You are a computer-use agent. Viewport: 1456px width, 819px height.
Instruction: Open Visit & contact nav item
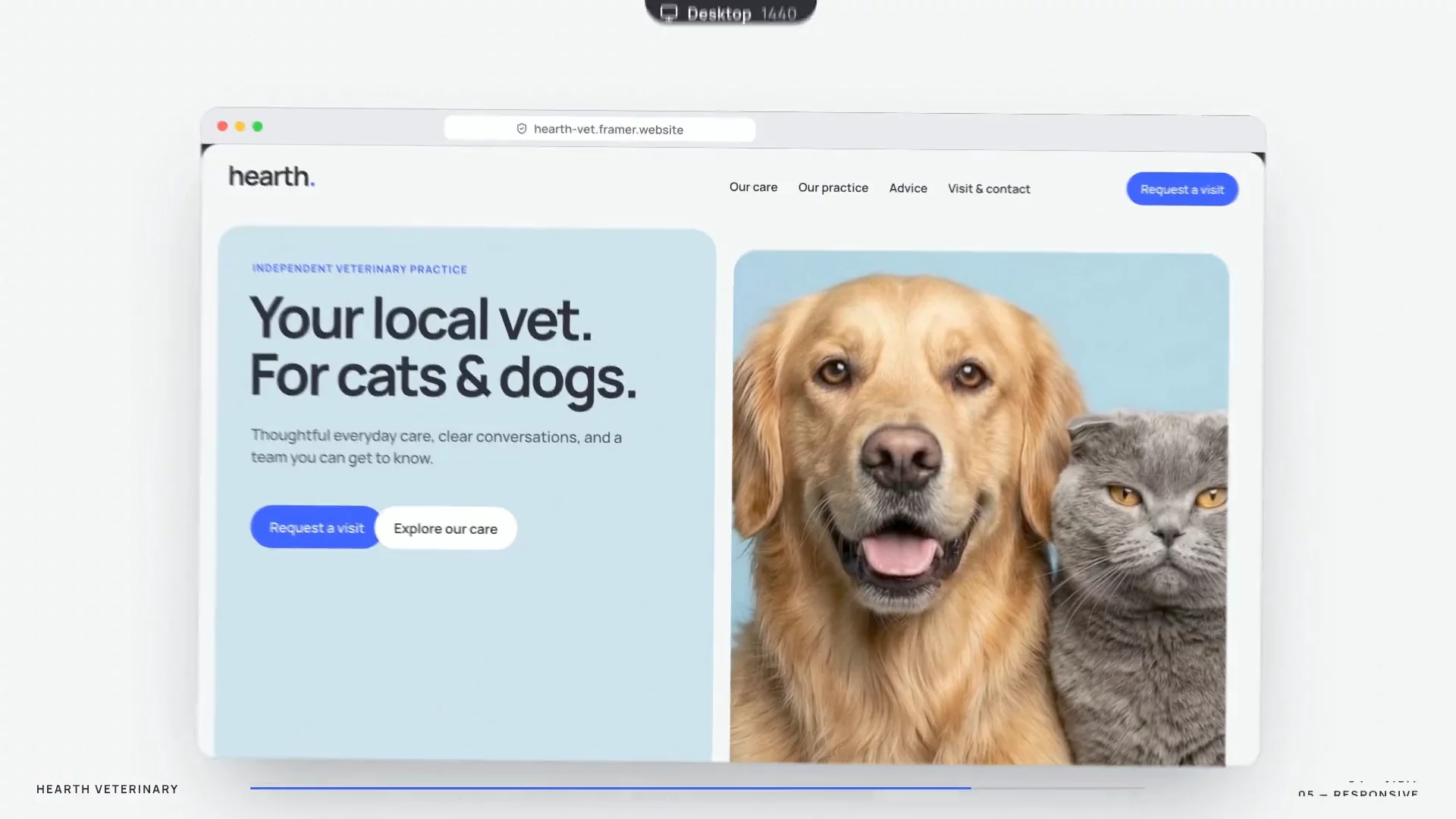989,189
